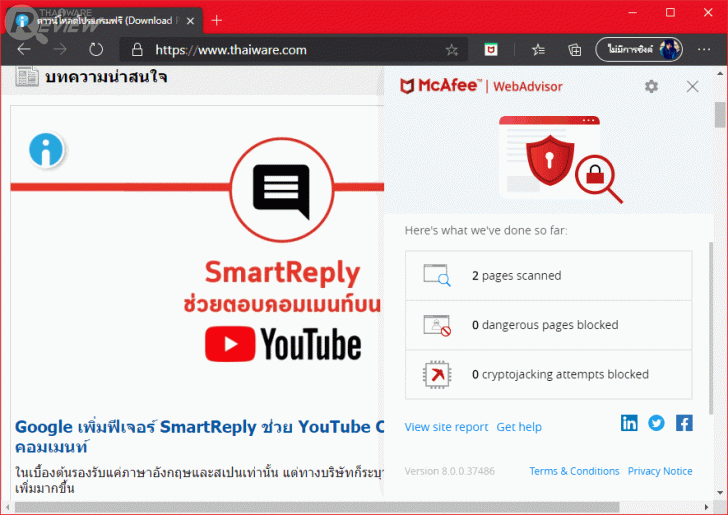This screenshot has width=728, height=515.
Task: Click the blue info circle icon
Action: [x=46, y=150]
